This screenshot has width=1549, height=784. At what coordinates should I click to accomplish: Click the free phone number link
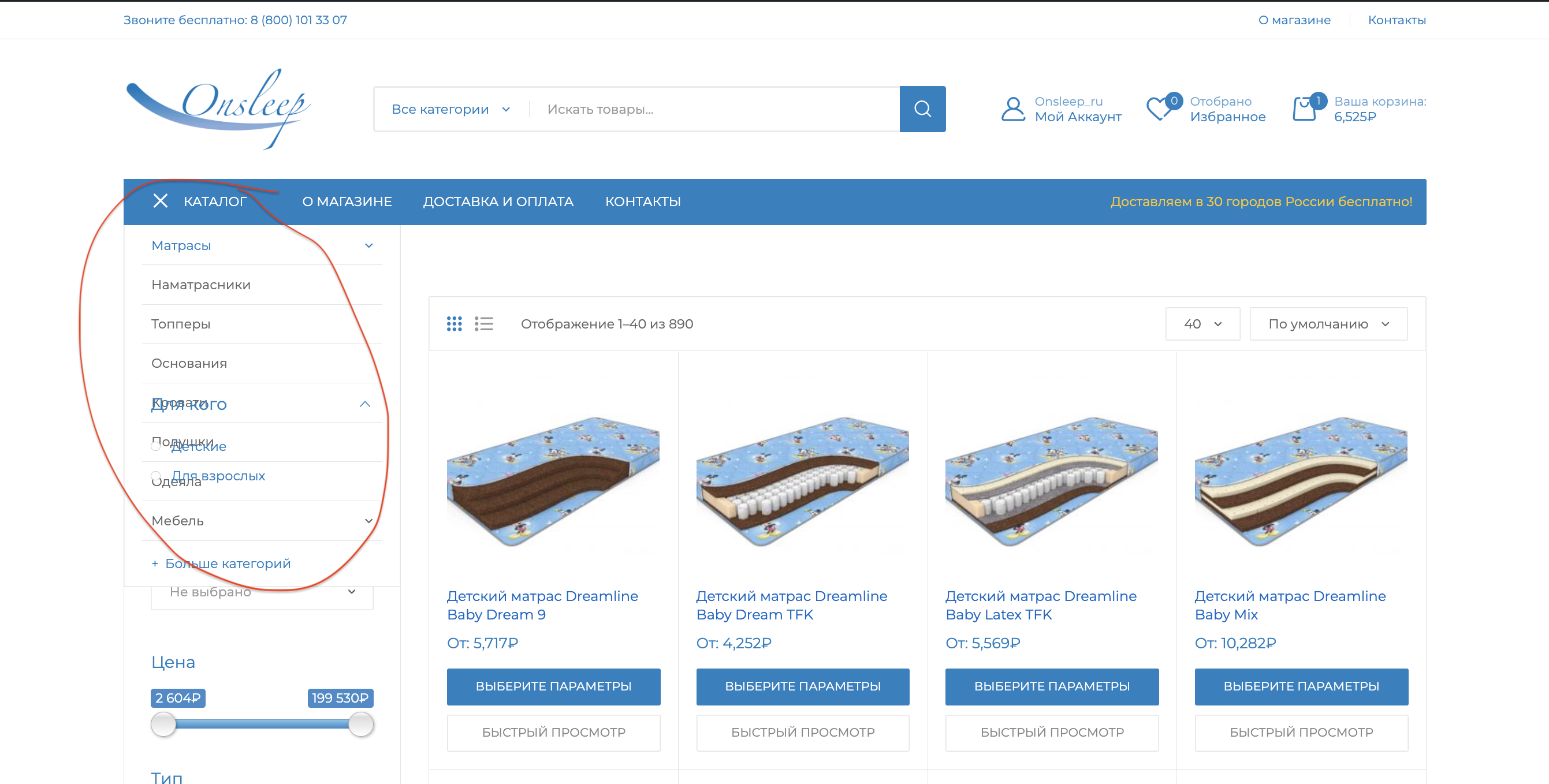point(235,20)
